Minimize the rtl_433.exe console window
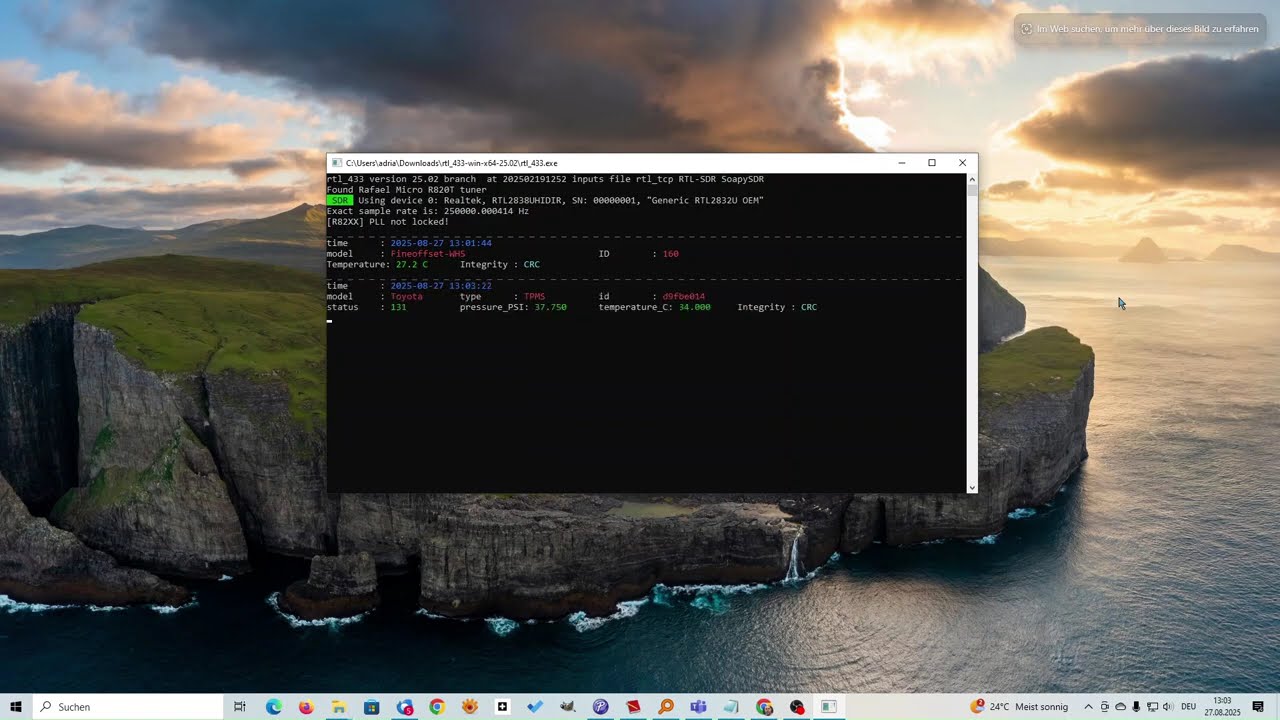The height and width of the screenshot is (720, 1280). click(x=901, y=163)
